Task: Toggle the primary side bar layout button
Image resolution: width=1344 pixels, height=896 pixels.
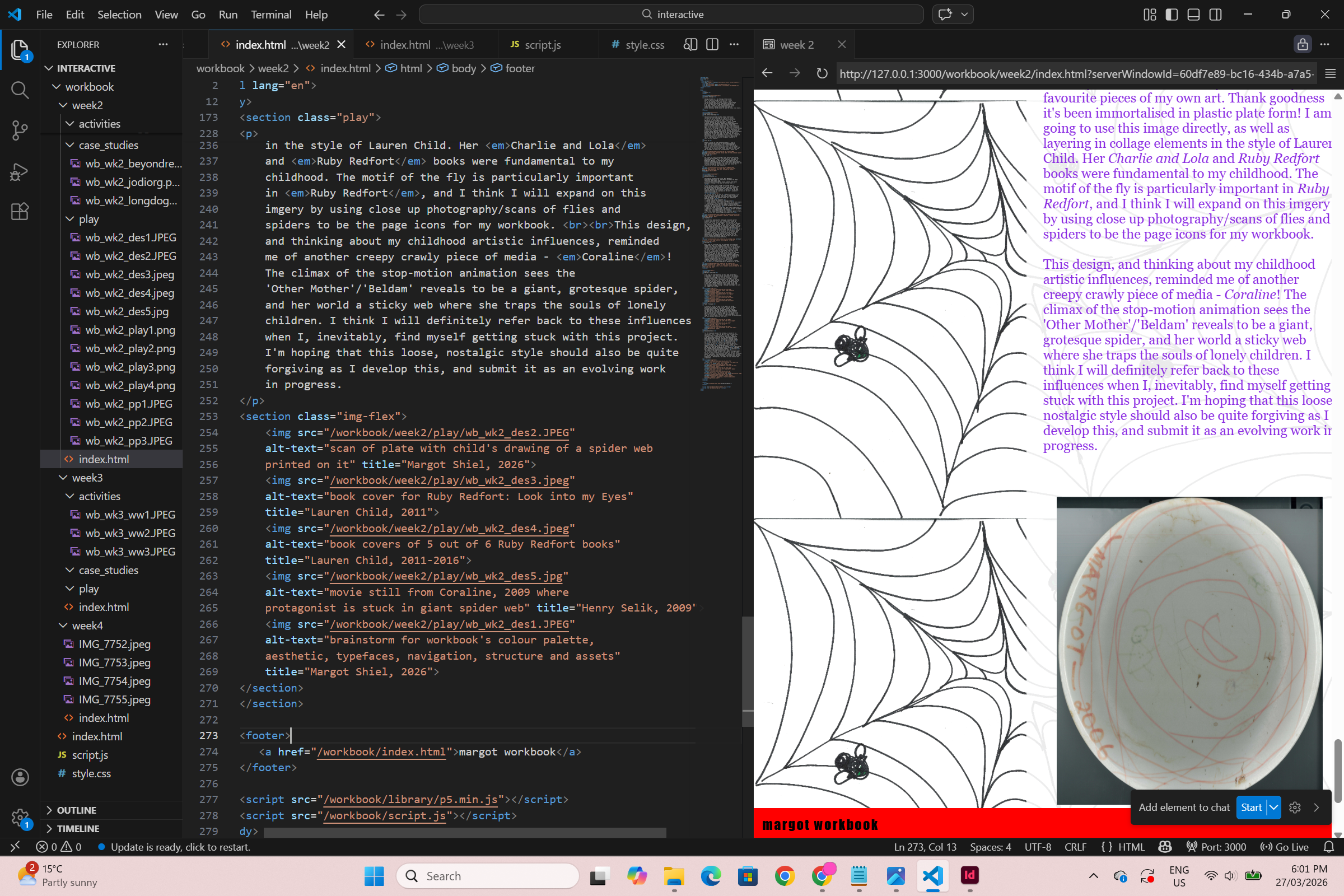Action: [x=1172, y=15]
